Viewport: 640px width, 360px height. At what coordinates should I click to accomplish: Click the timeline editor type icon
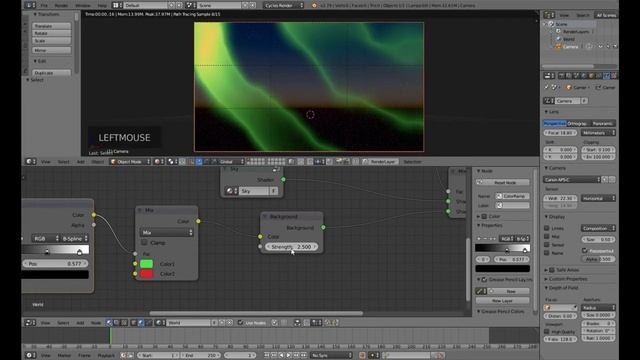[x=31, y=356]
